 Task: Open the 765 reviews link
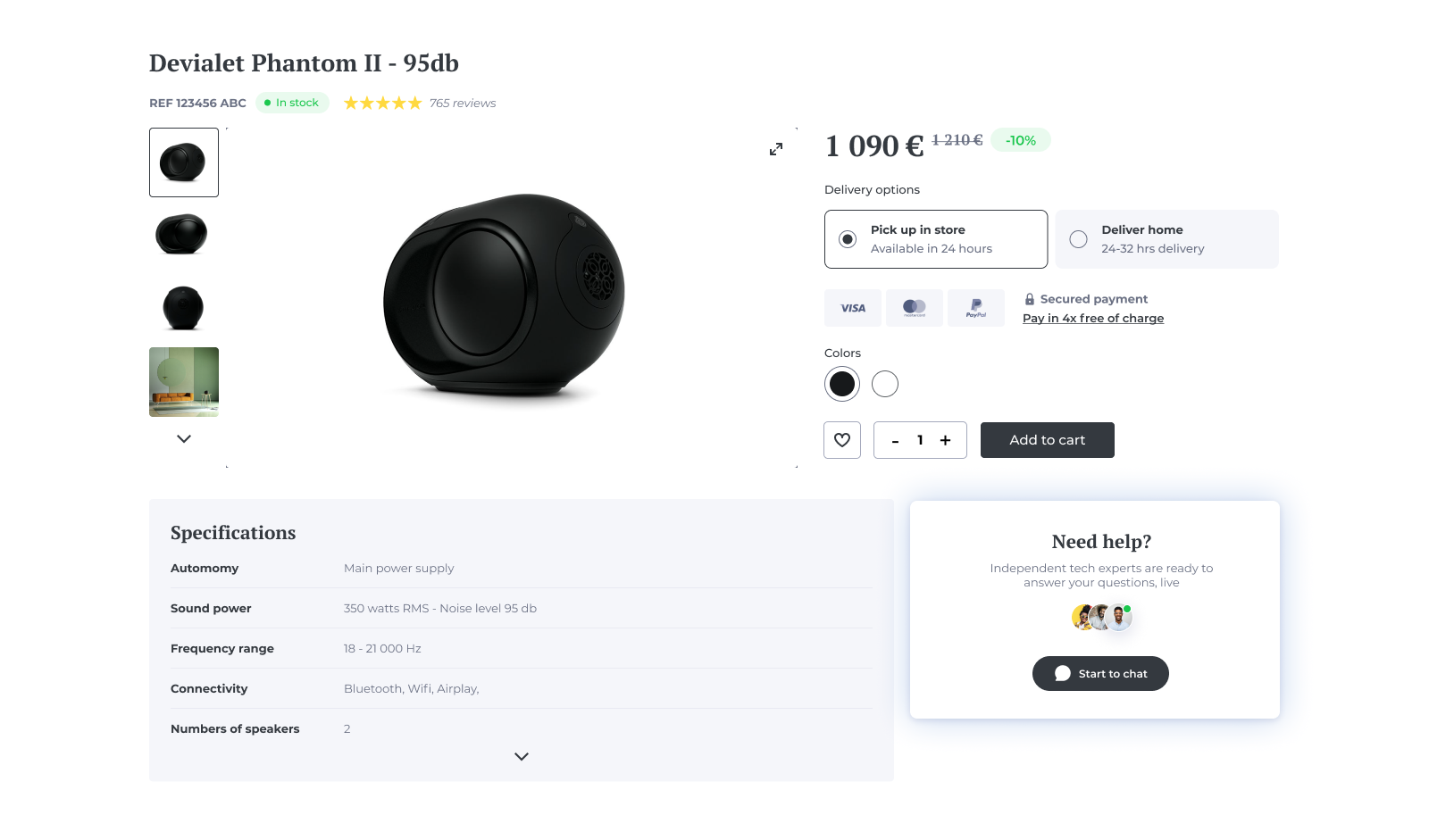[x=463, y=104]
